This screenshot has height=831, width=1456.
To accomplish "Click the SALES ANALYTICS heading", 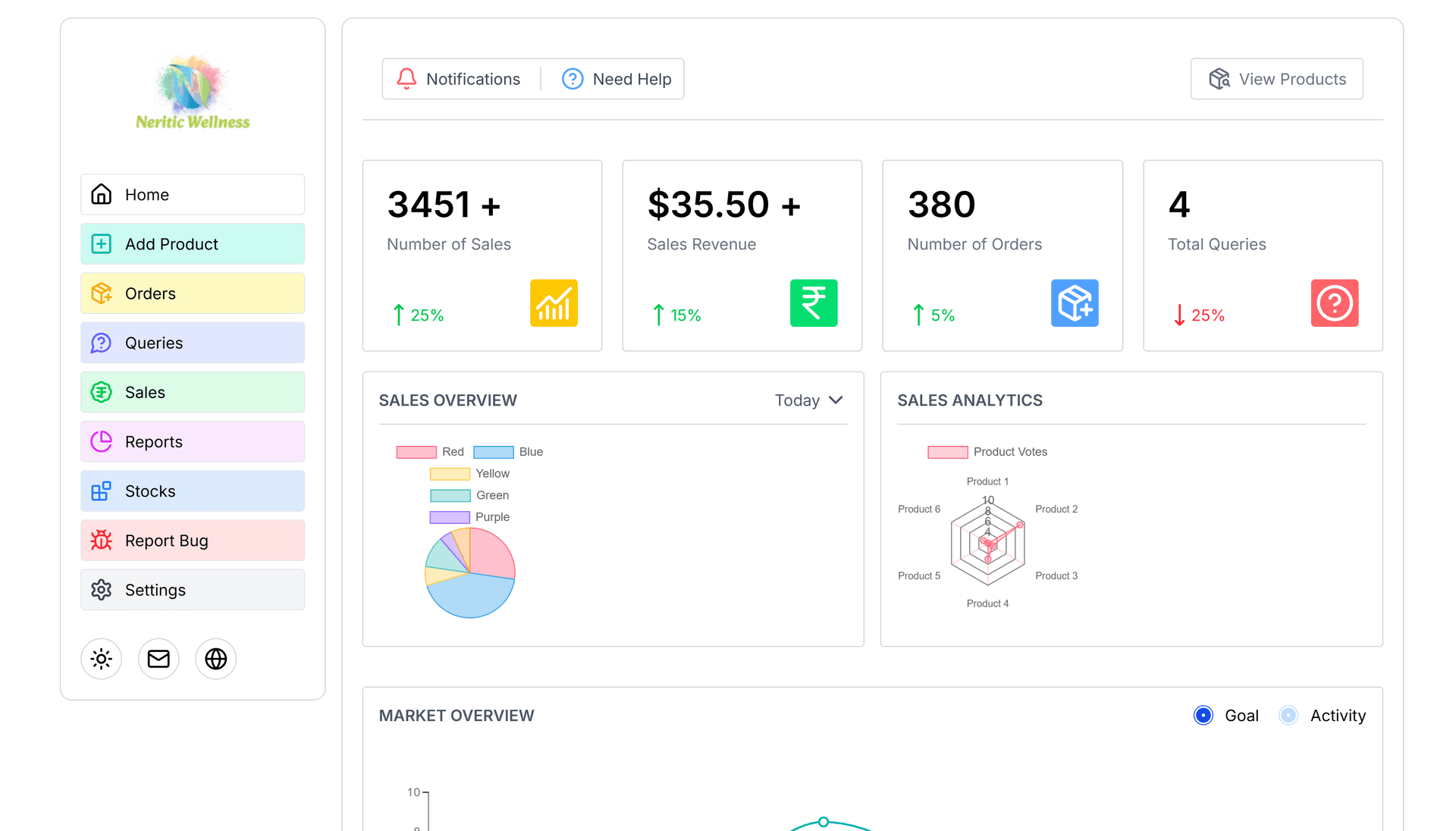I will pos(970,400).
